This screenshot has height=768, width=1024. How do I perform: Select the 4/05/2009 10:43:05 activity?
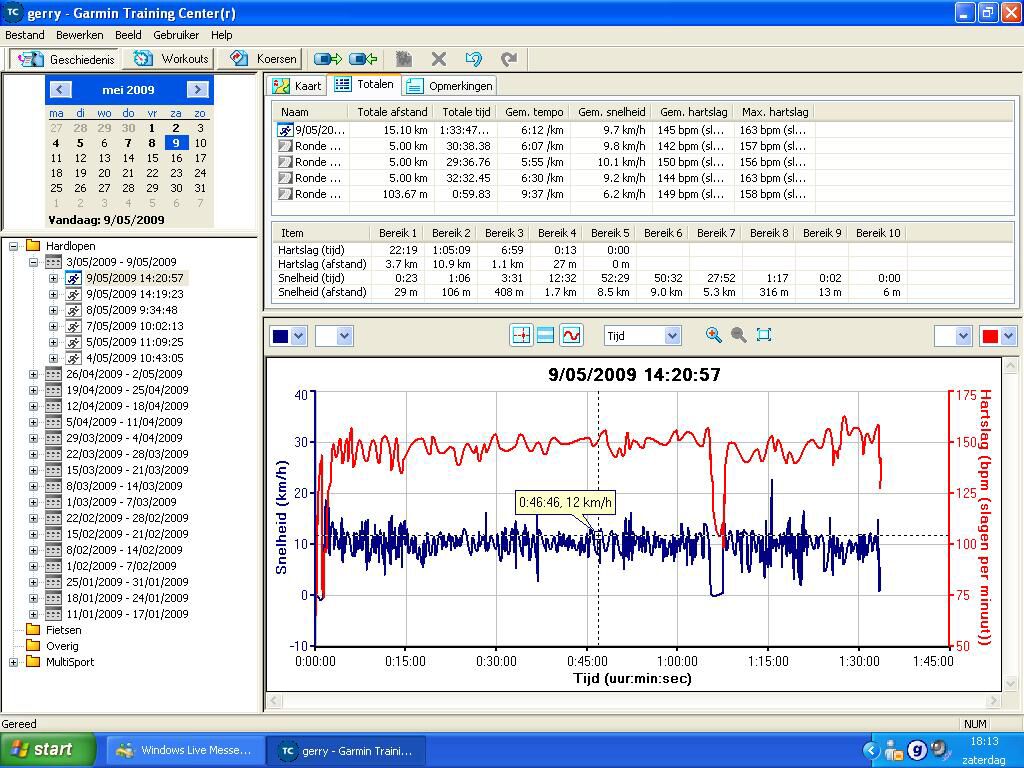135,358
